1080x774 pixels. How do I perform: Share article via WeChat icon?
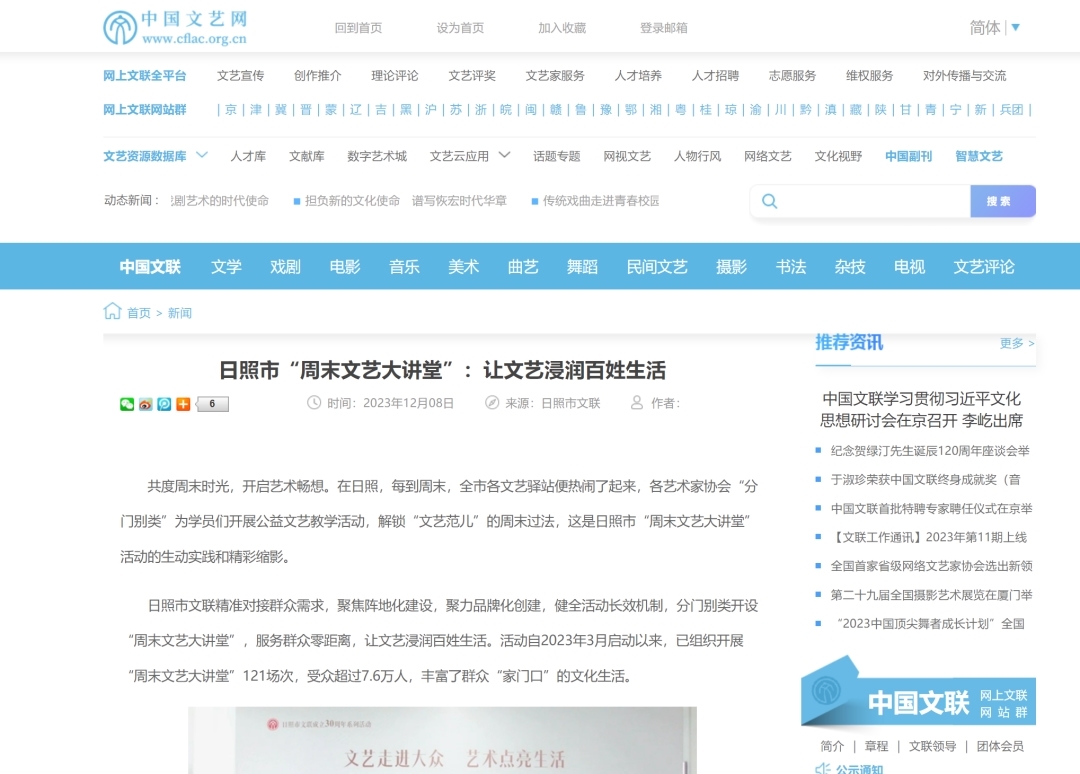pyautogui.click(x=127, y=404)
